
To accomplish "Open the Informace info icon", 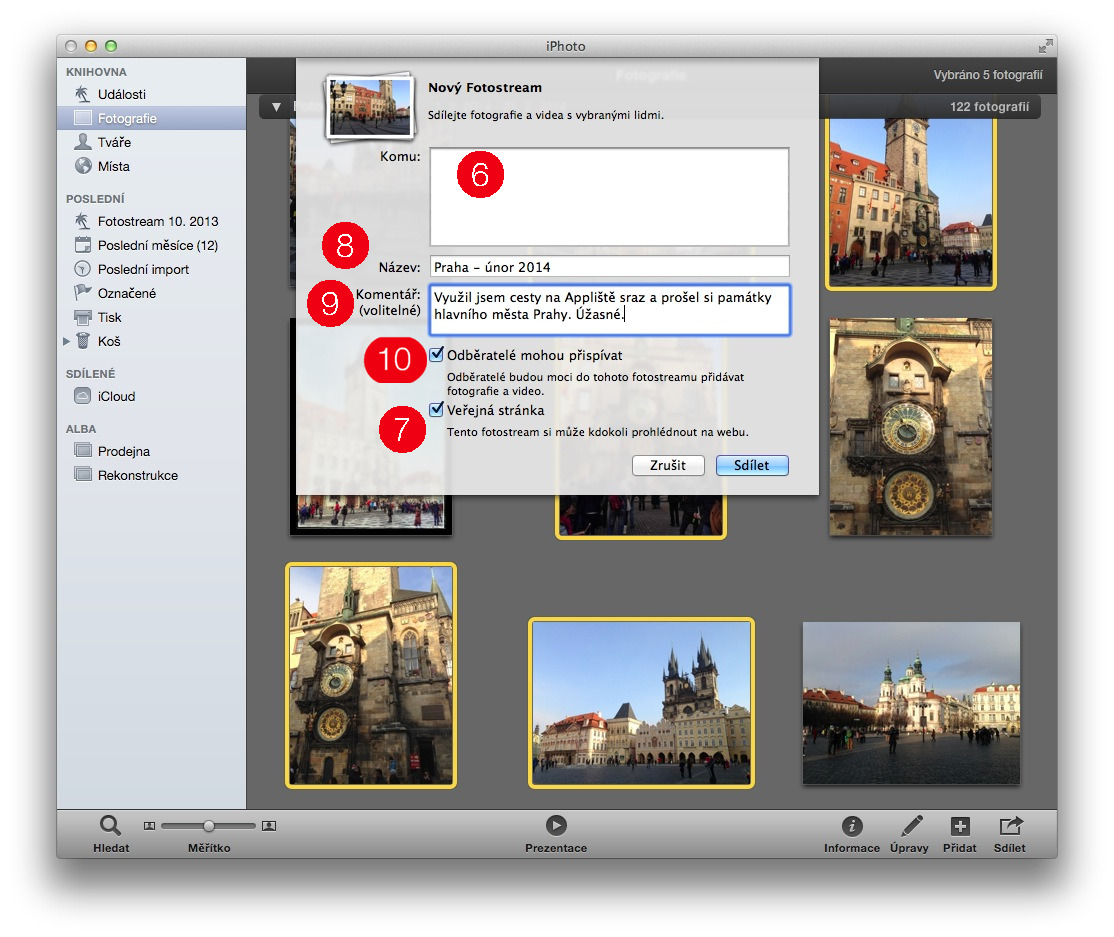I will (x=852, y=826).
